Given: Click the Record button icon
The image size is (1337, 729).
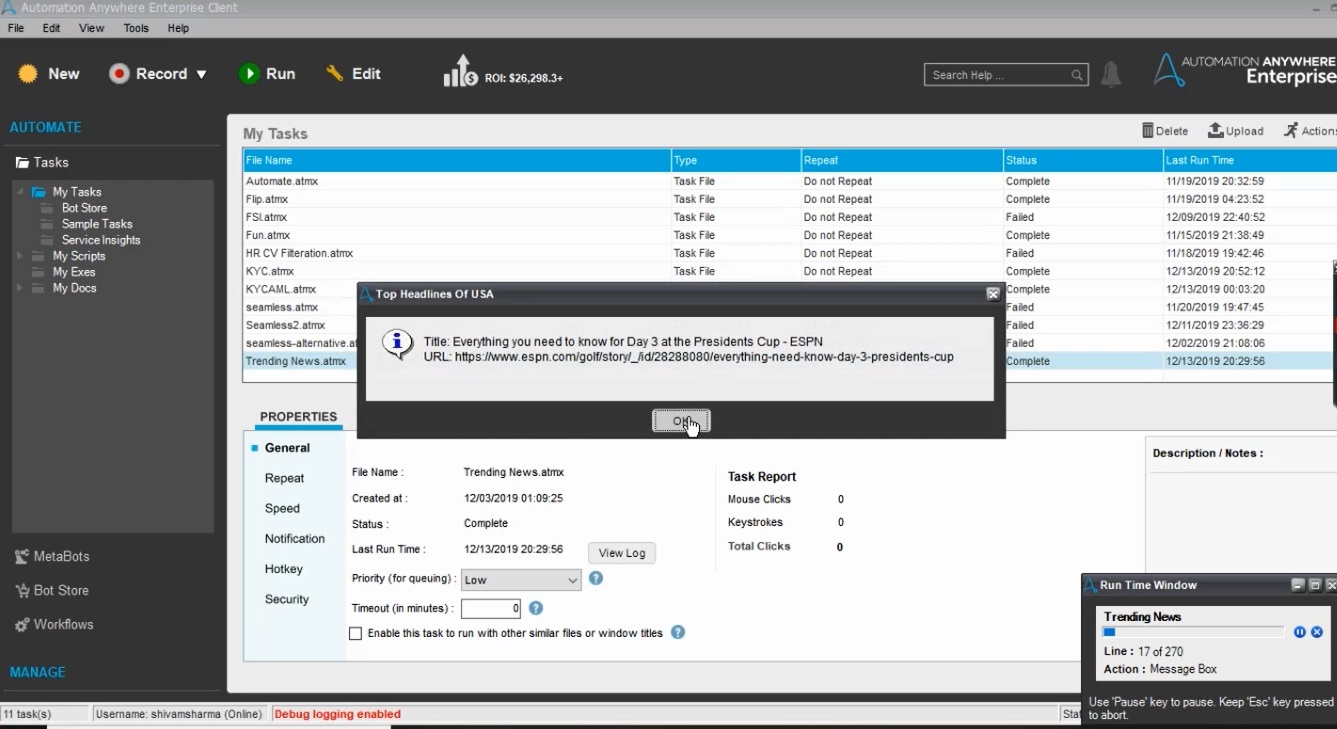Looking at the screenshot, I should [120, 74].
